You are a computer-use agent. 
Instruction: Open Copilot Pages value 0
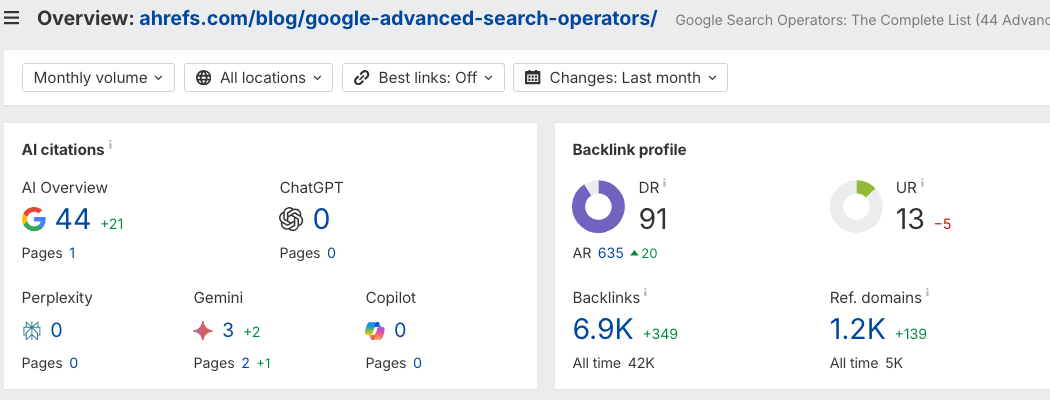[417, 363]
